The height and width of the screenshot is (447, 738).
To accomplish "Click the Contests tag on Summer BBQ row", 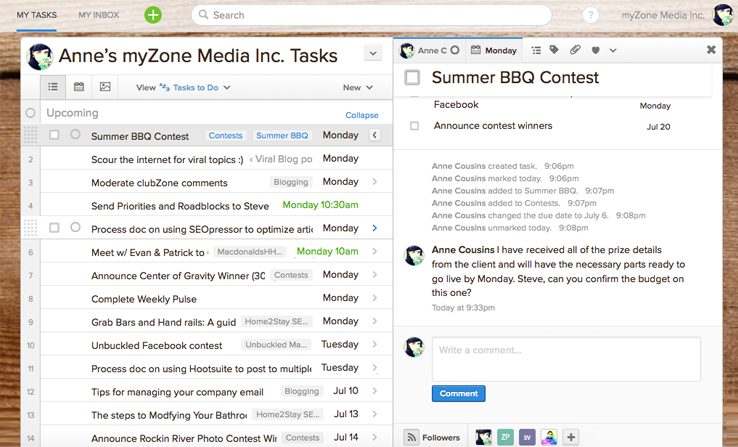I will (x=225, y=136).
